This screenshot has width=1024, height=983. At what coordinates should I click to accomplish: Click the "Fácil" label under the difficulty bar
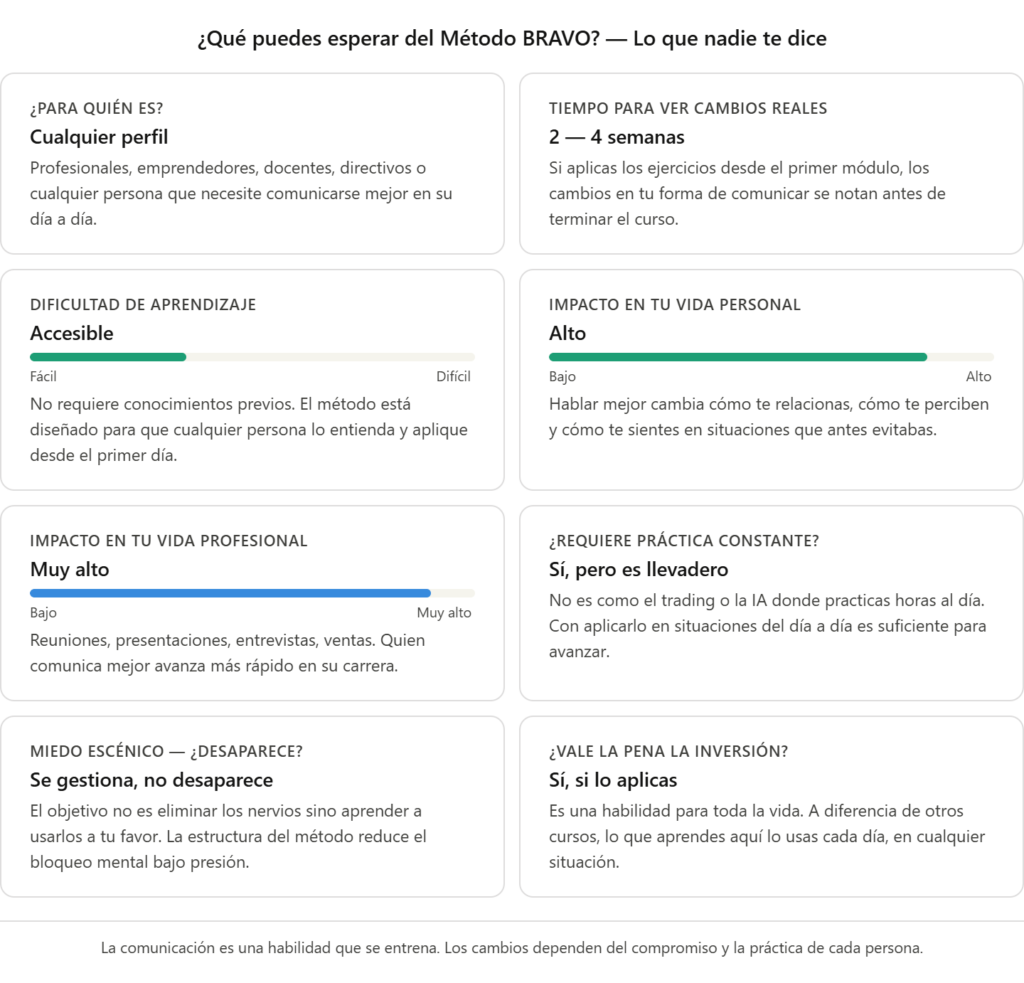coord(43,377)
